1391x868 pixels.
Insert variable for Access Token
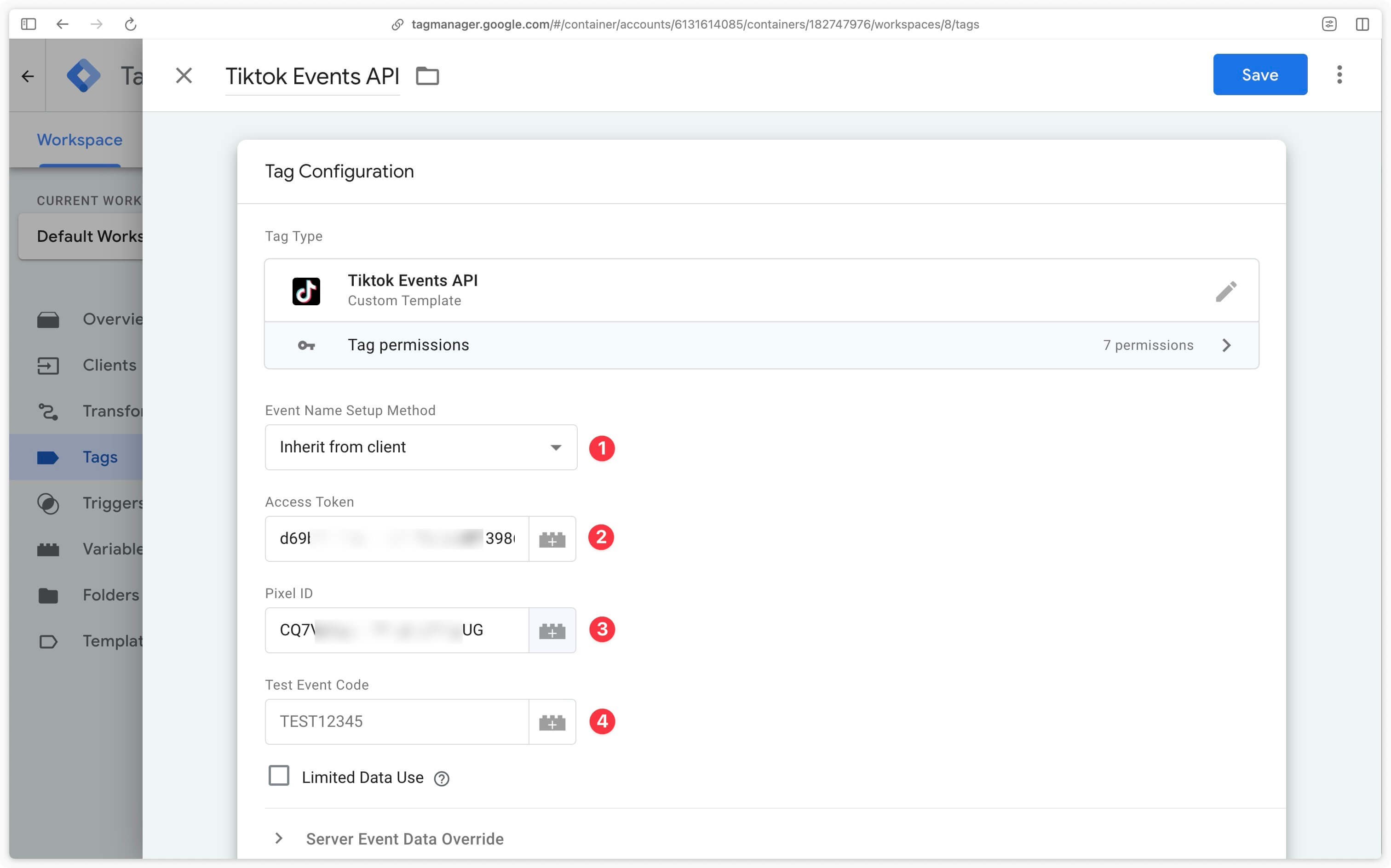point(552,538)
